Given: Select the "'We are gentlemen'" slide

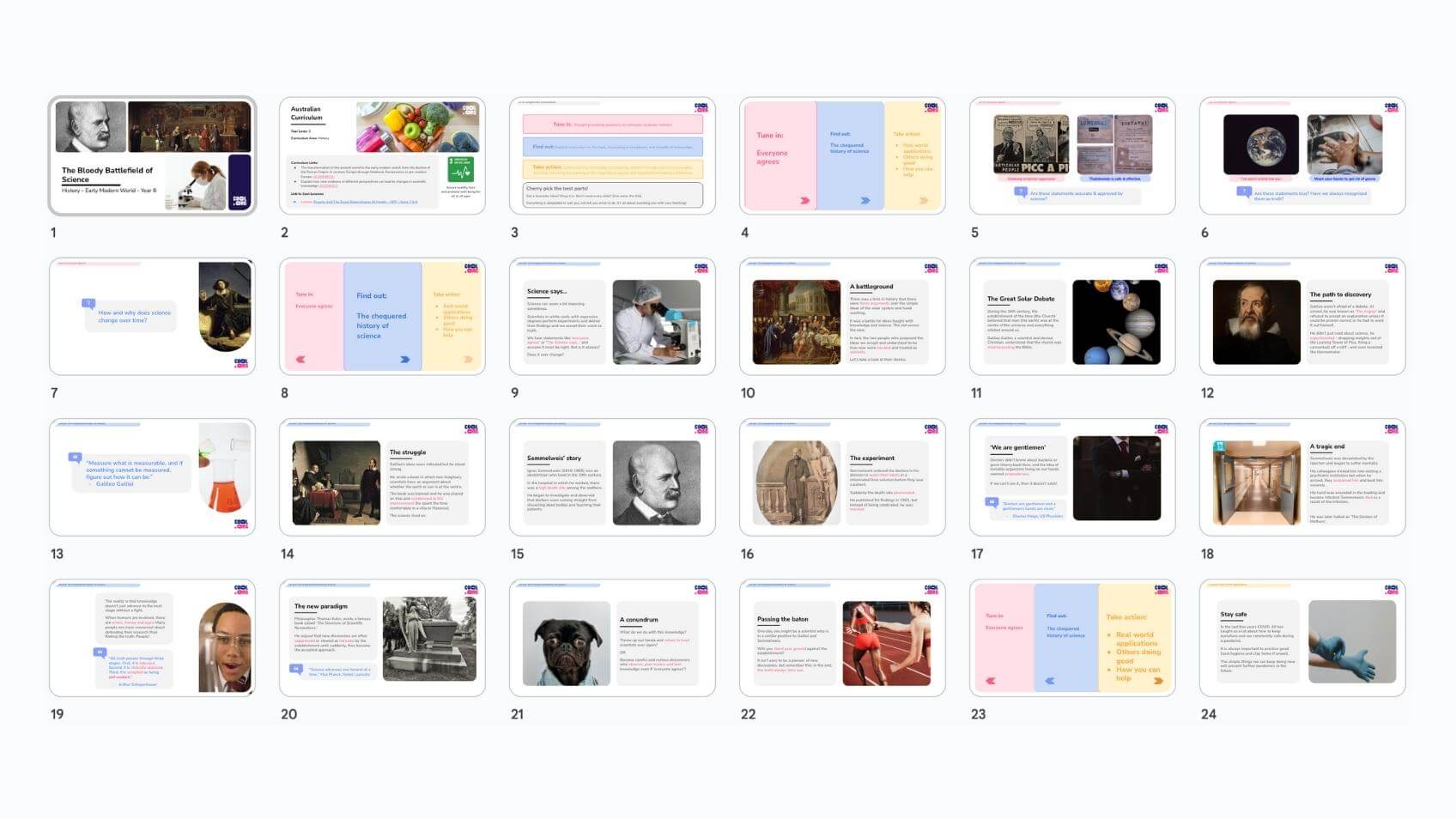Looking at the screenshot, I should pos(1072,477).
